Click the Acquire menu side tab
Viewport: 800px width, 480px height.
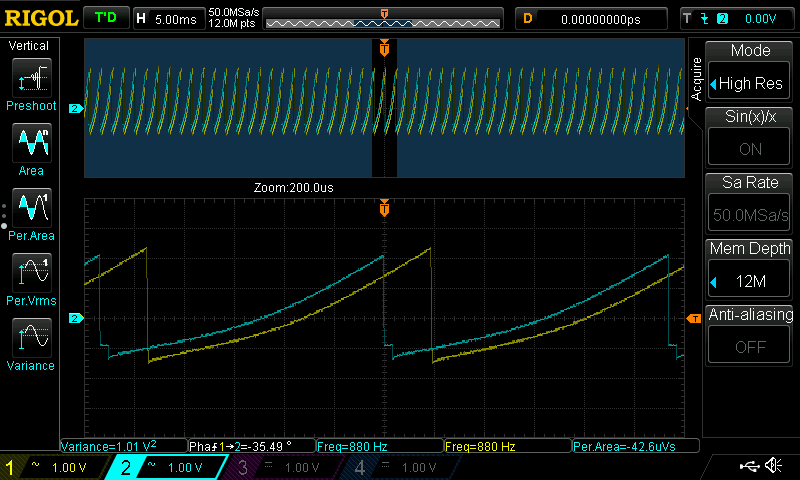pos(696,80)
